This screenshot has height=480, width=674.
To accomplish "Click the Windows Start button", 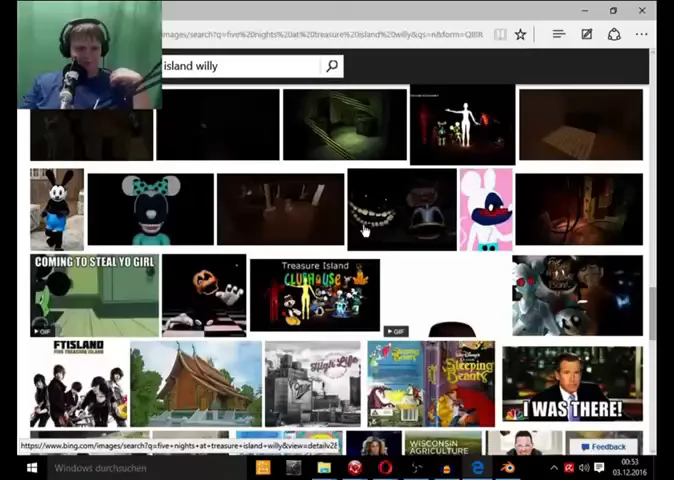I will pos(31,468).
